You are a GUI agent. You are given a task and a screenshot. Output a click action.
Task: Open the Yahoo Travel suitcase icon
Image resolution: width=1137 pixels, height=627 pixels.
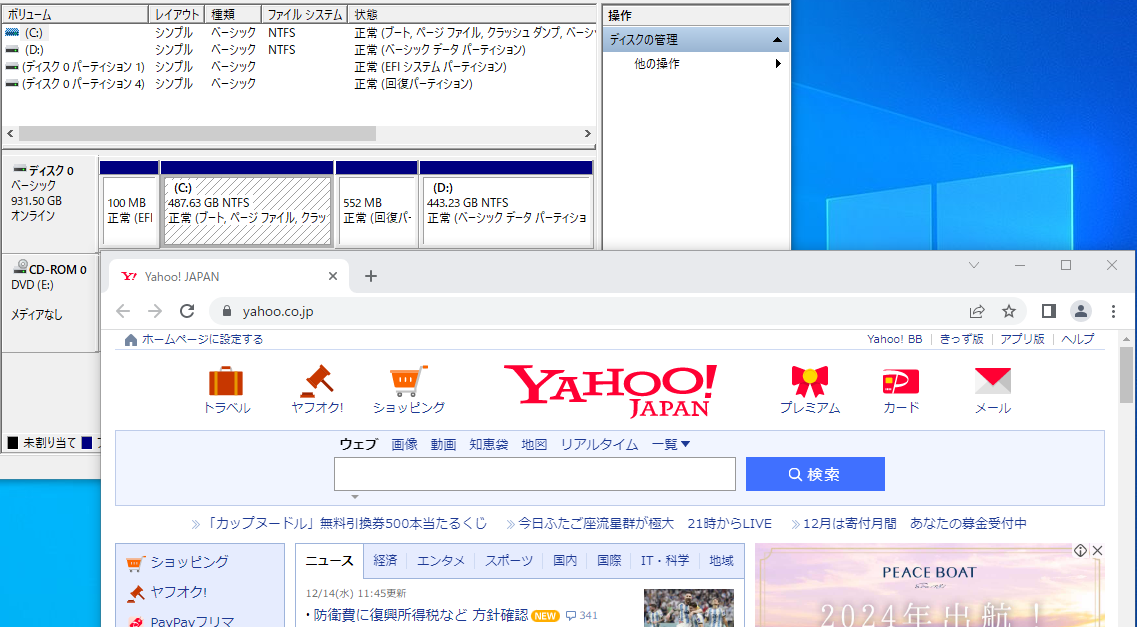[226, 381]
